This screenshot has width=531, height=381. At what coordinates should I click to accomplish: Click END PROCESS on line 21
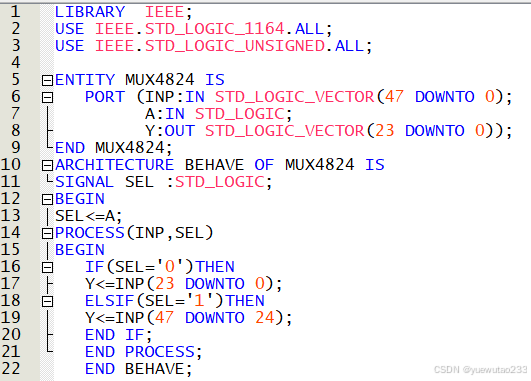pyautogui.click(x=140, y=352)
